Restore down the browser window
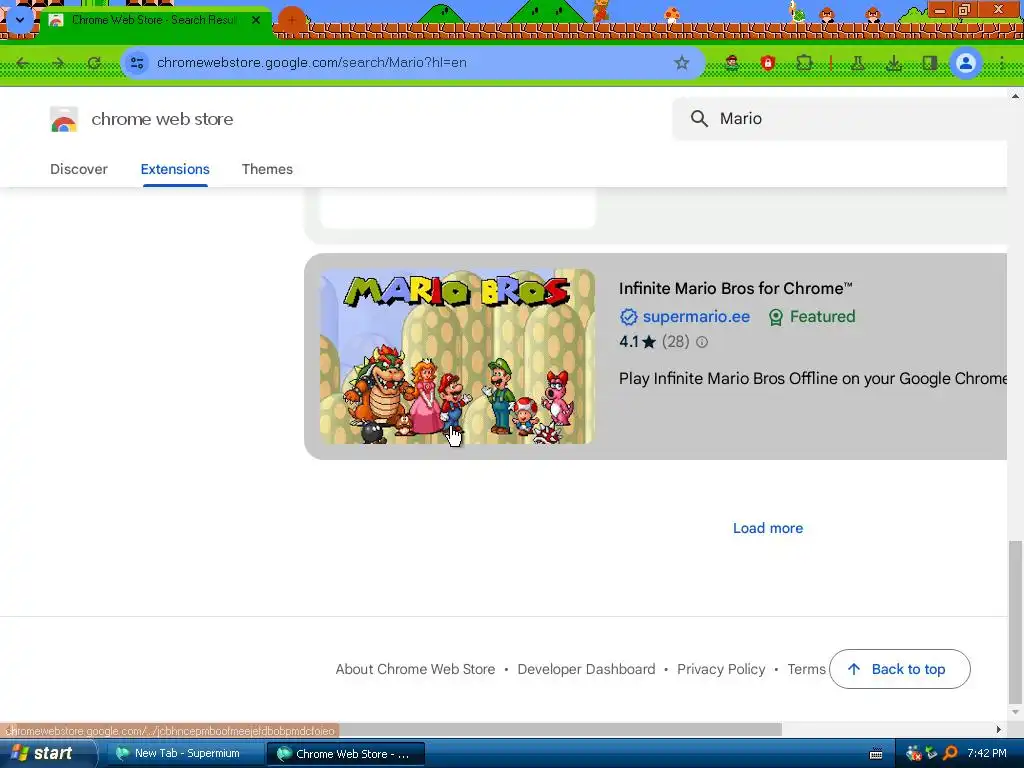The height and width of the screenshot is (768, 1024). (x=964, y=10)
